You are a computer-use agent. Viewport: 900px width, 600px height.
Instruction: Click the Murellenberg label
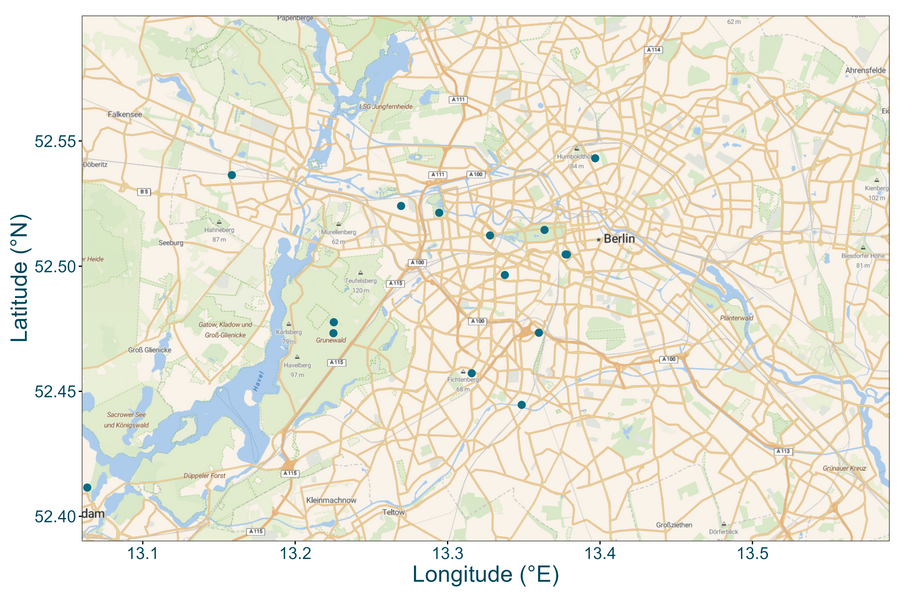tap(339, 233)
